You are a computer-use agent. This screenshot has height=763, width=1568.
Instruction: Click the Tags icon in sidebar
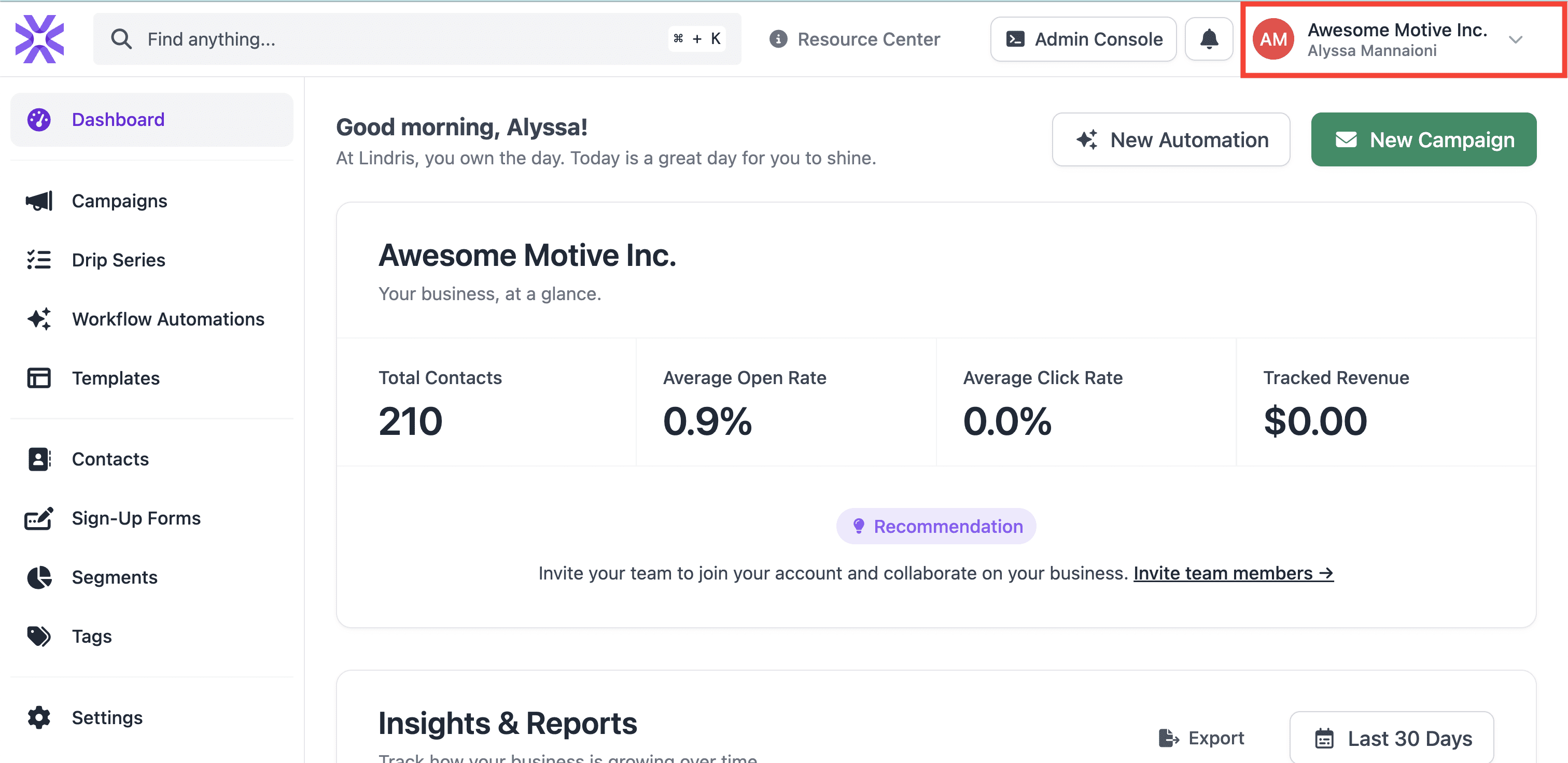click(x=39, y=636)
